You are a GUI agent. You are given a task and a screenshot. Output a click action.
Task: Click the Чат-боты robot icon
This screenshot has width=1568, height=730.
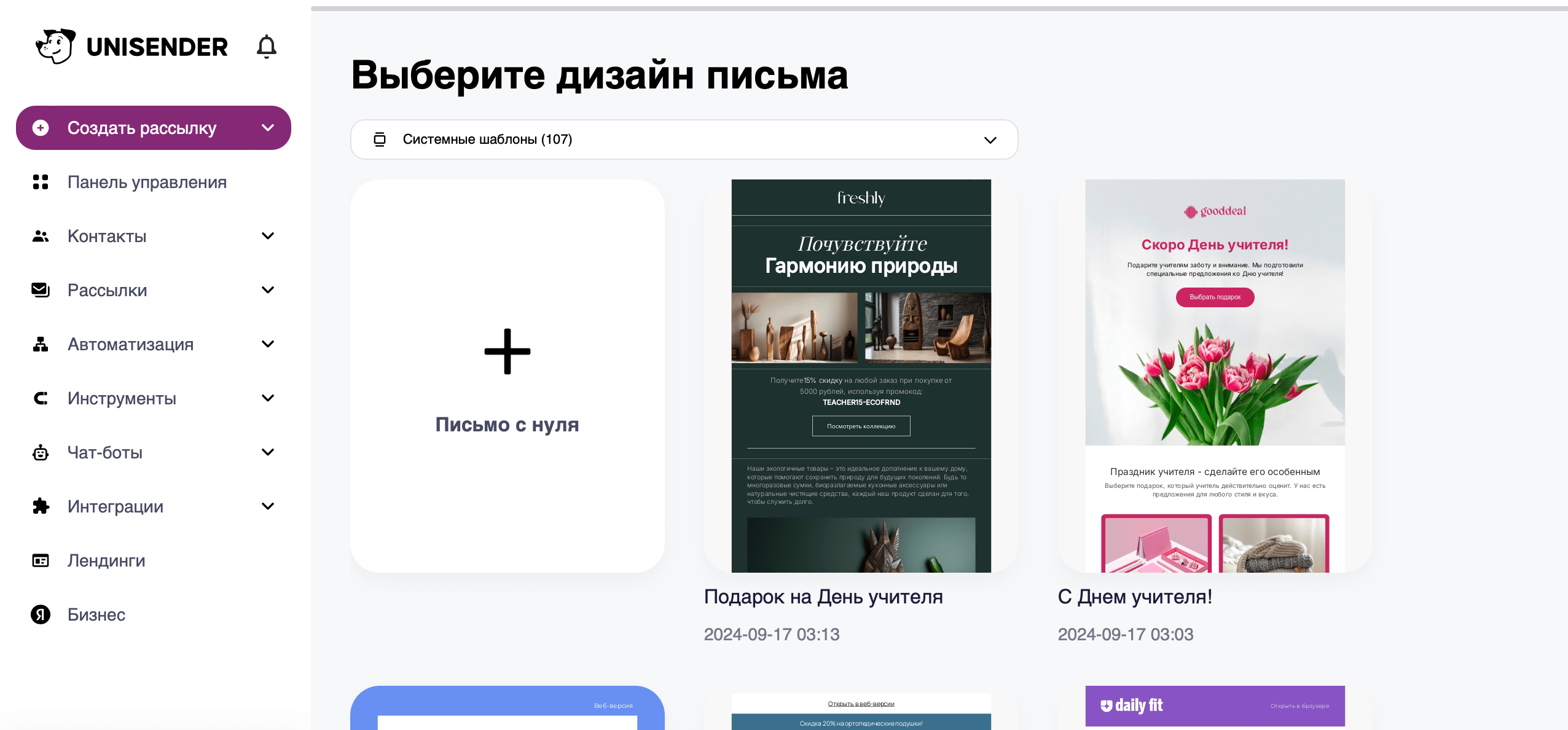[41, 452]
